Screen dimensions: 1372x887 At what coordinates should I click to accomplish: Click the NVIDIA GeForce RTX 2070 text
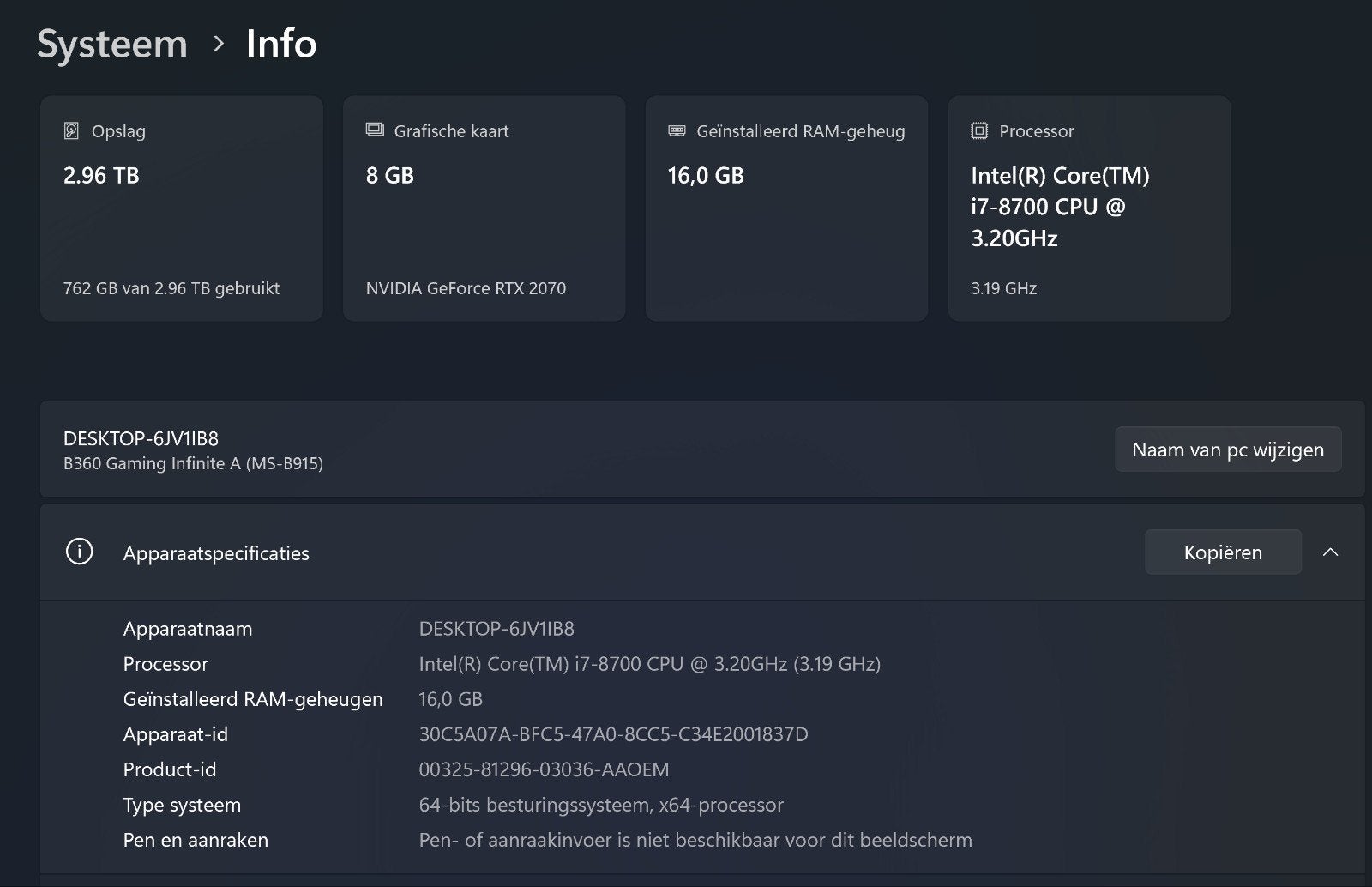pos(466,288)
